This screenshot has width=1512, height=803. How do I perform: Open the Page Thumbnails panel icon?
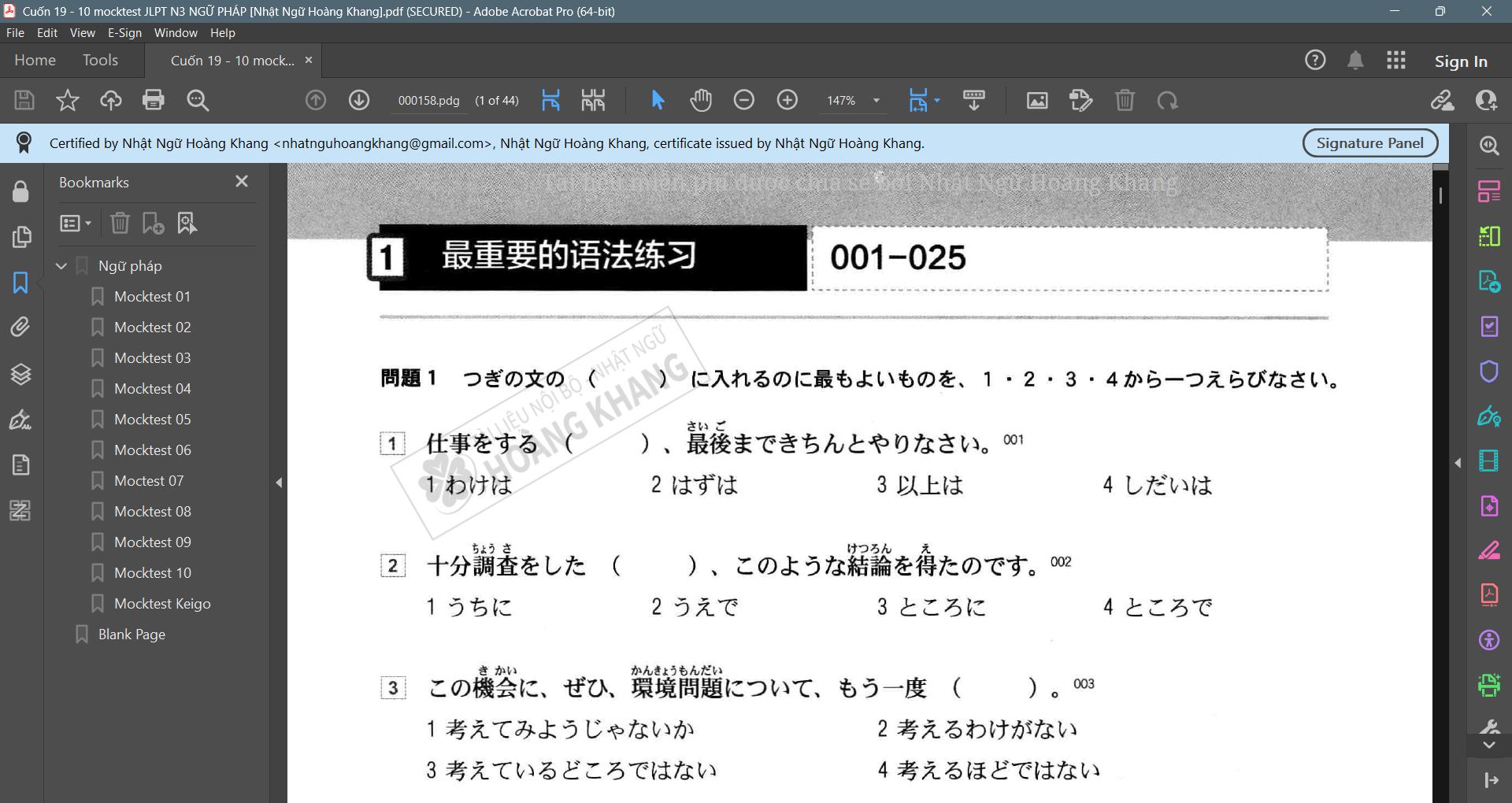[x=21, y=237]
